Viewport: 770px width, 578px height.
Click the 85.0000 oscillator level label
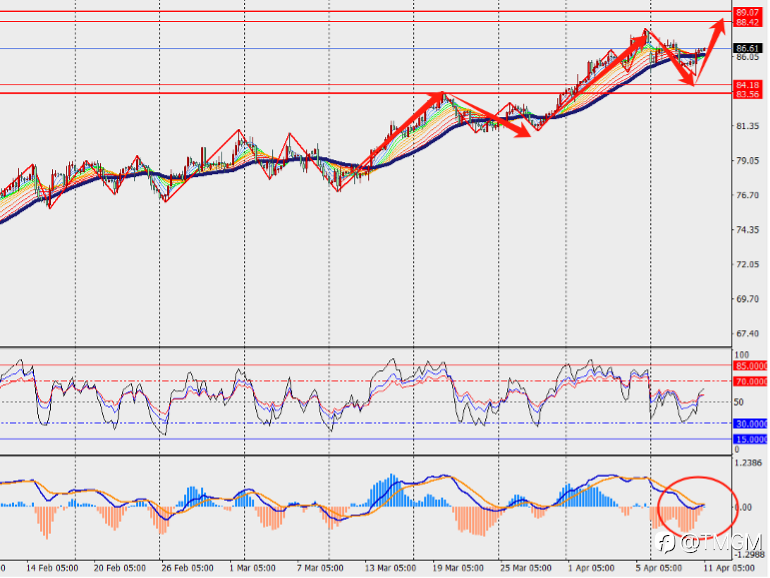(751, 366)
